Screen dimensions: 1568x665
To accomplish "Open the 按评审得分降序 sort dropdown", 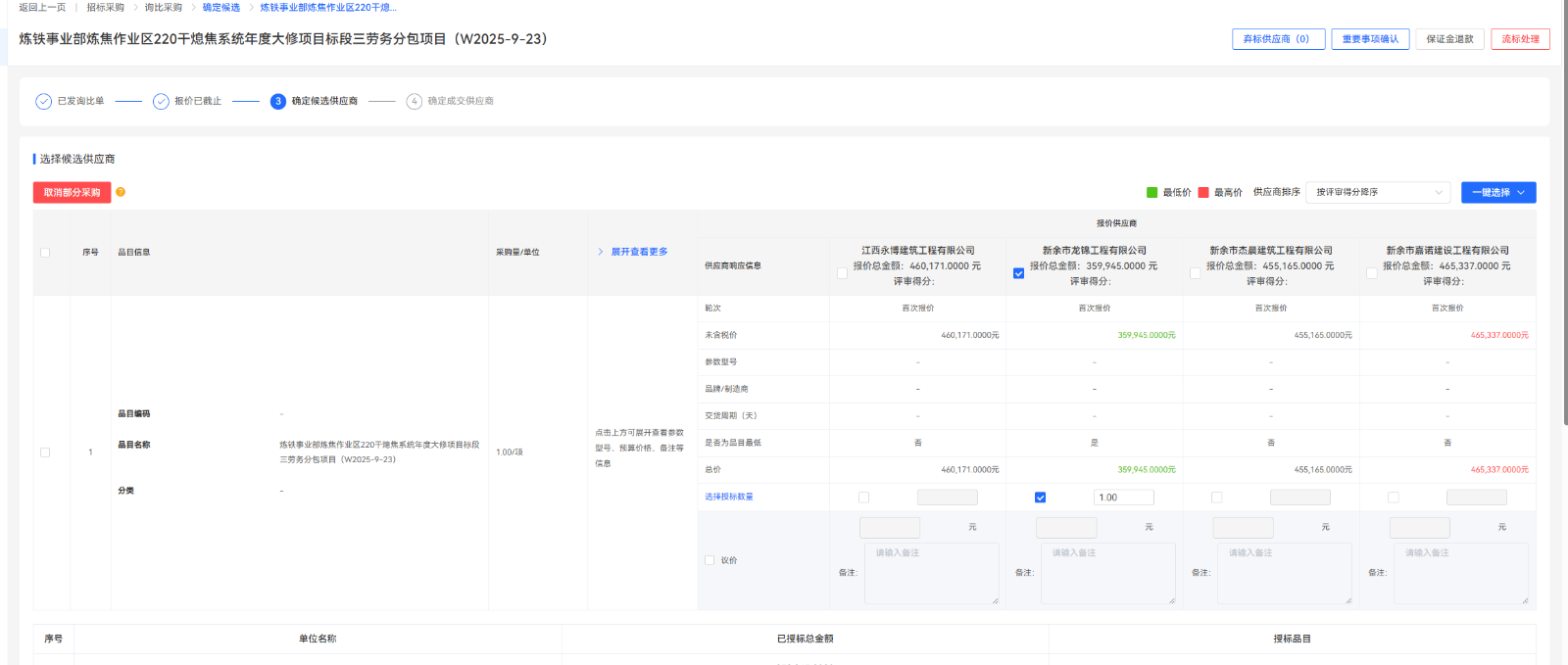I will (x=1378, y=192).
